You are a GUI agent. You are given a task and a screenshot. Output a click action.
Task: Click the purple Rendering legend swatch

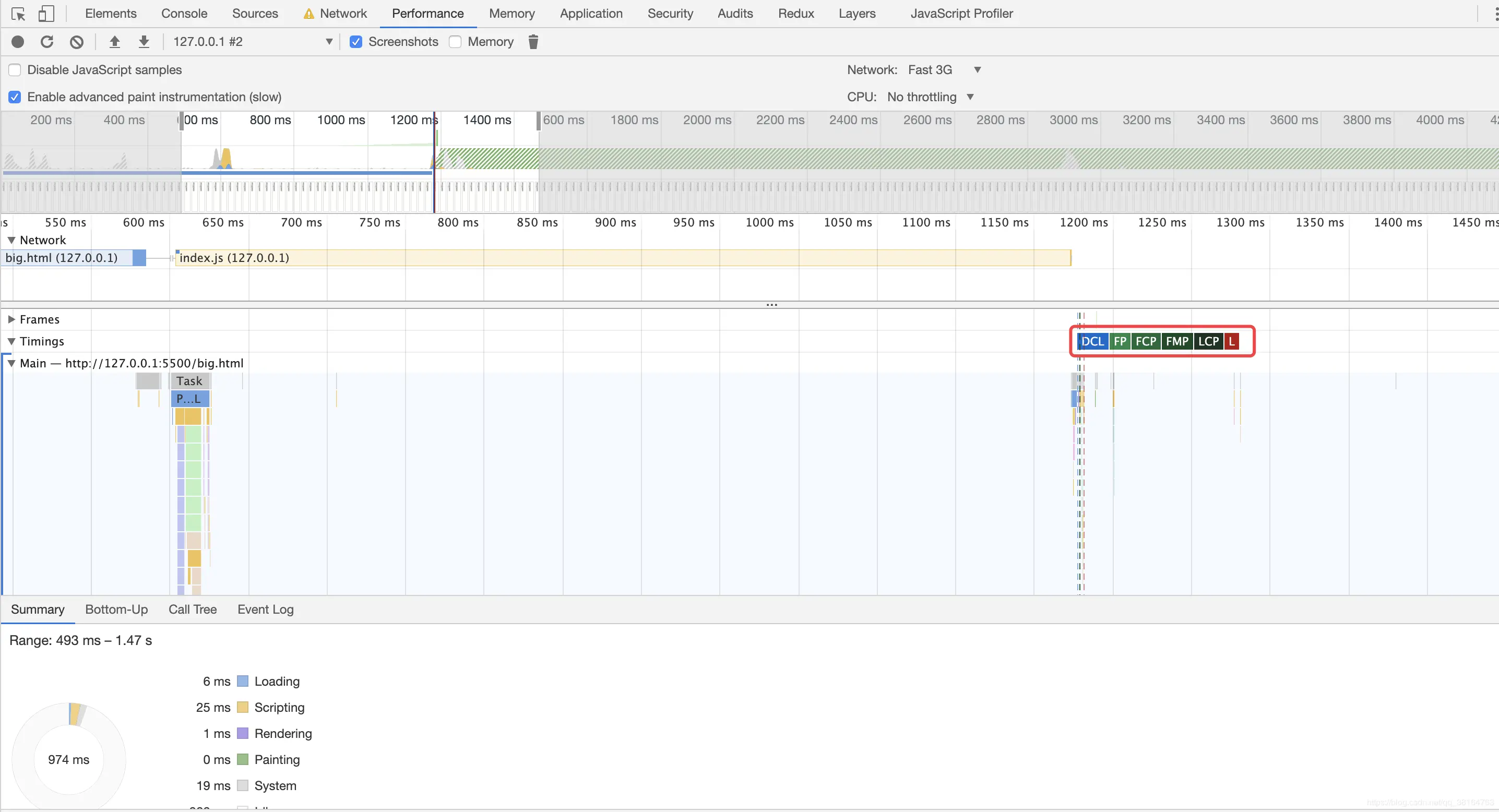(x=243, y=734)
